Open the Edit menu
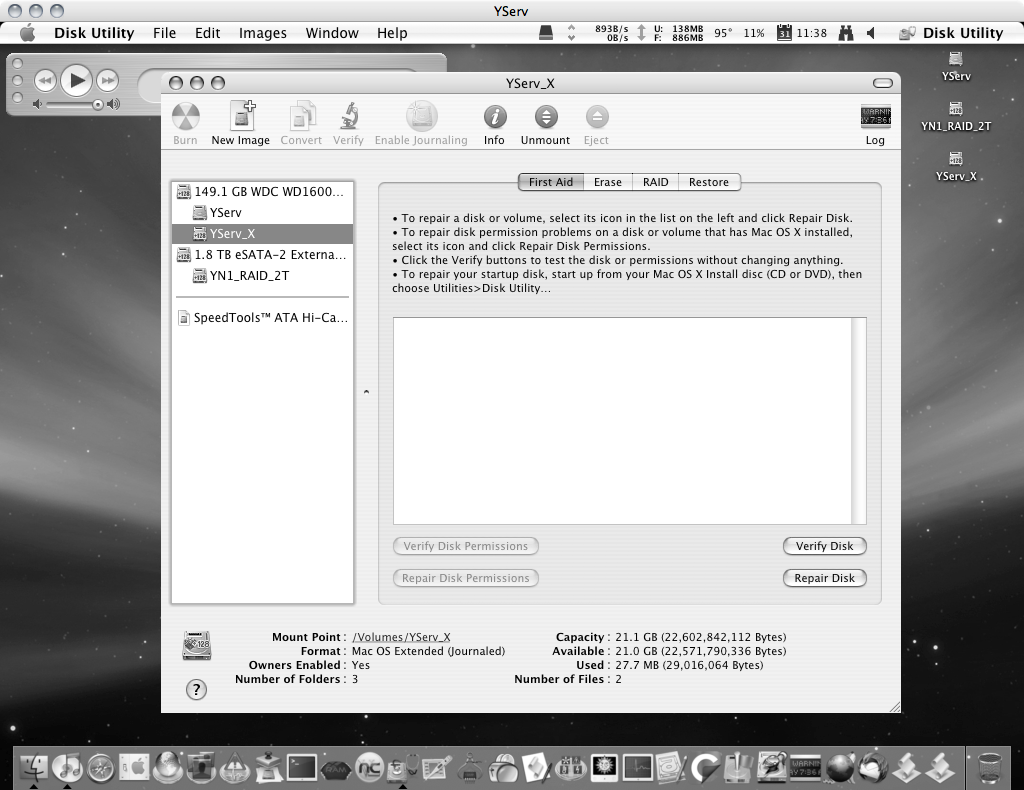Viewport: 1024px width, 790px height. click(208, 33)
